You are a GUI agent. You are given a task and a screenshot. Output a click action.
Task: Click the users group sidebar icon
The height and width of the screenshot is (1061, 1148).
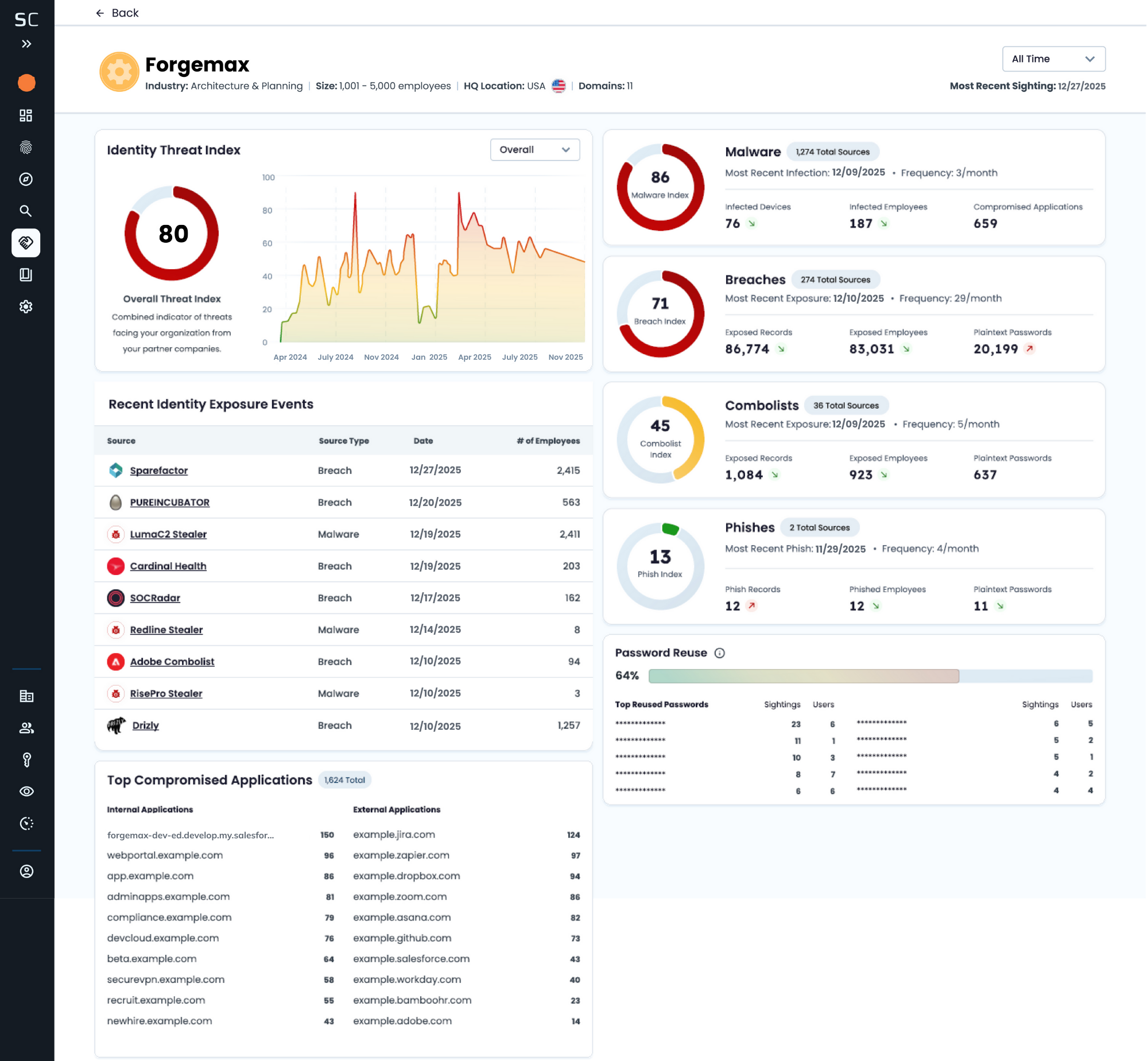click(26, 728)
